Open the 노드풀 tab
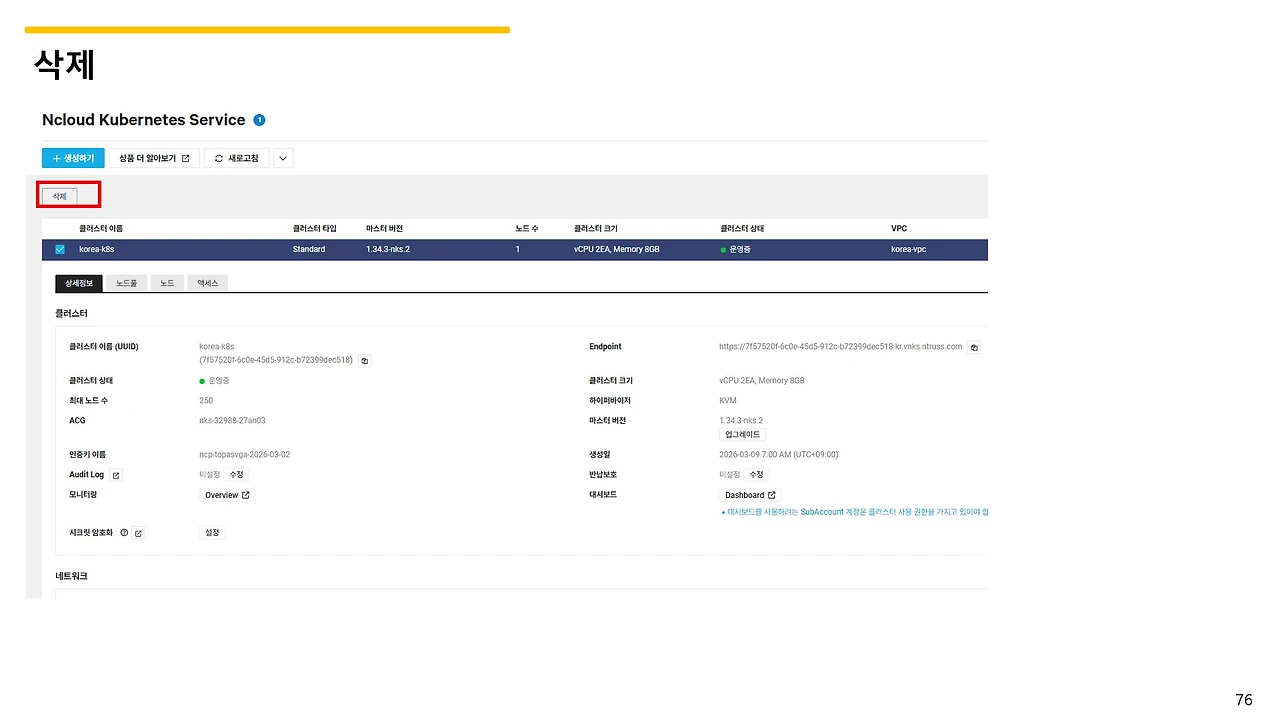1280x720 pixels. [126, 283]
